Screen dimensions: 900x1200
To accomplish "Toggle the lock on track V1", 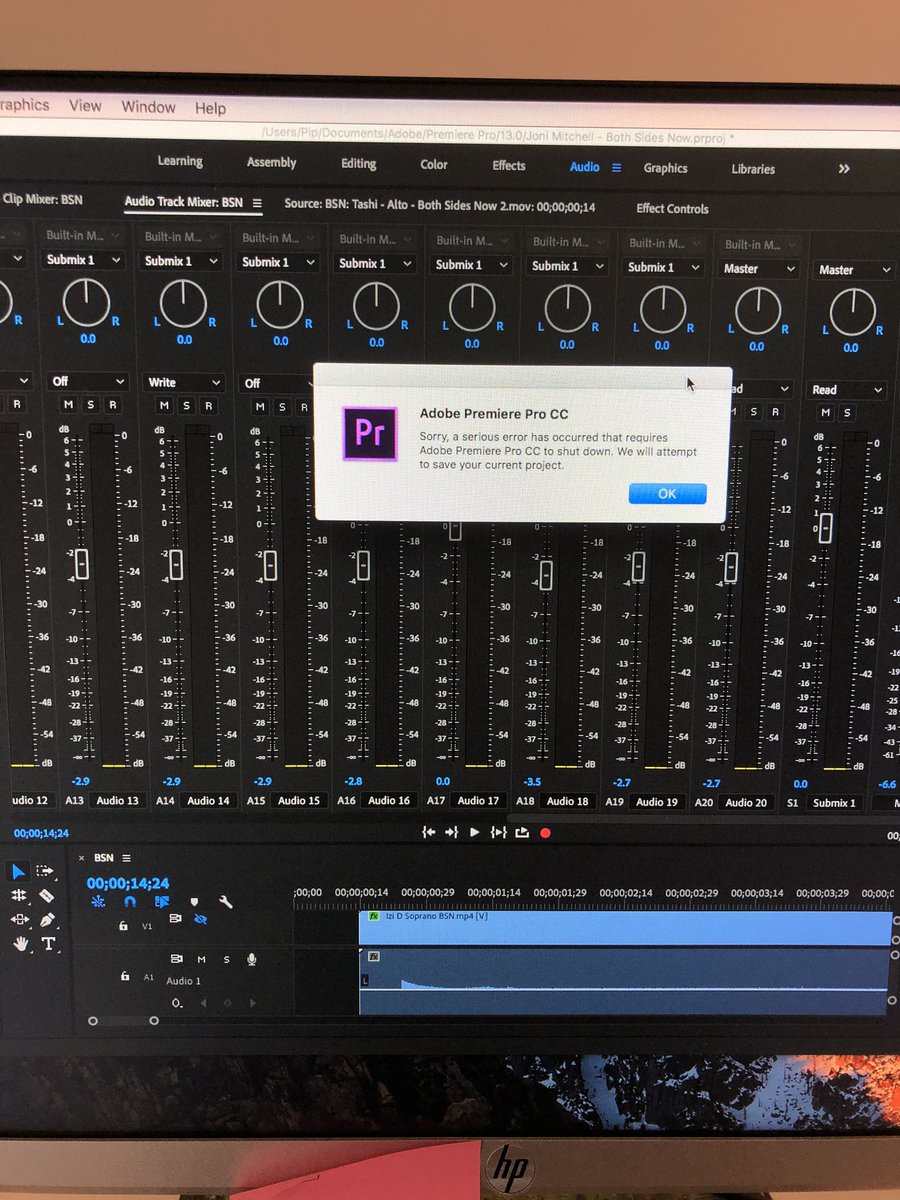I will click(x=123, y=926).
